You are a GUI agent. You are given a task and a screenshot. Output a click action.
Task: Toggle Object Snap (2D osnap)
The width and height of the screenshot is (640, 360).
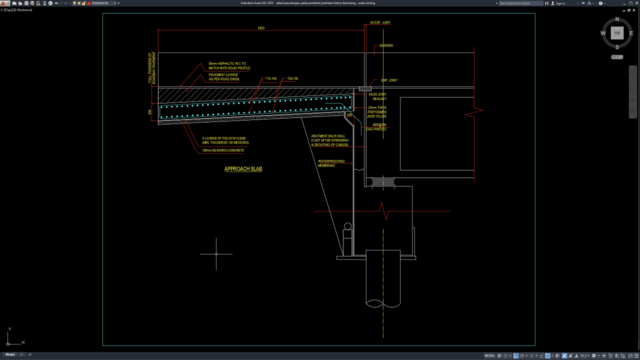click(548, 356)
